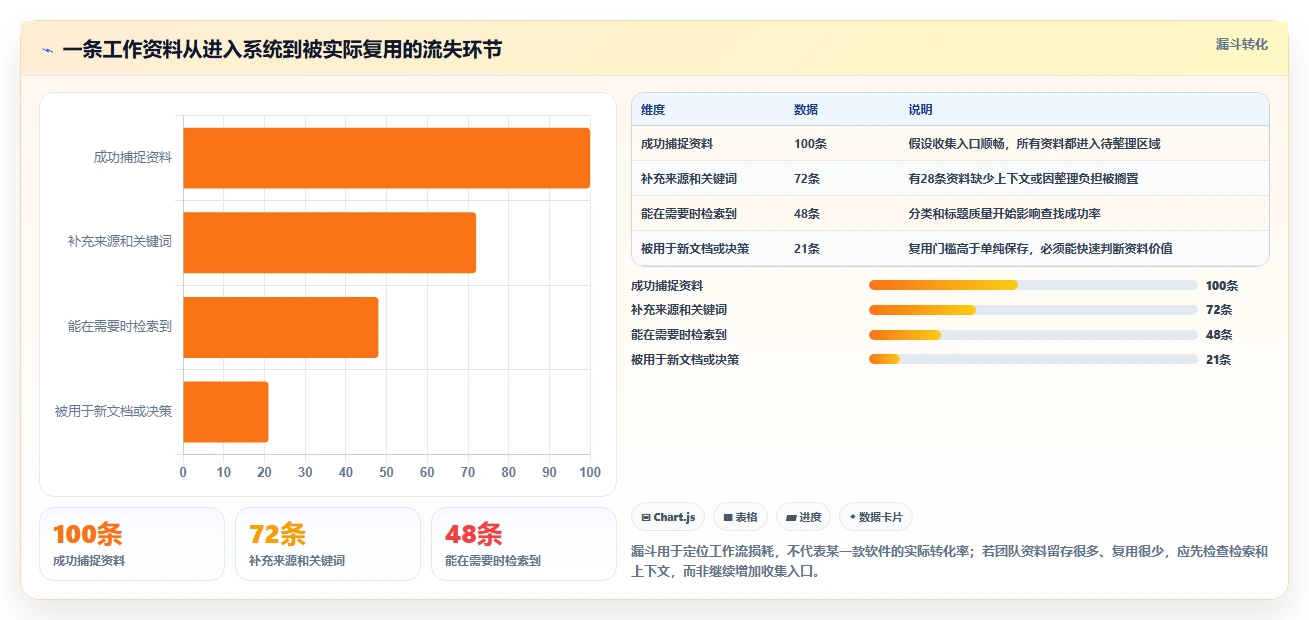Screen dimensions: 1309x620
Task: Click the 72条 value beside the progress bar
Action: (1219, 310)
